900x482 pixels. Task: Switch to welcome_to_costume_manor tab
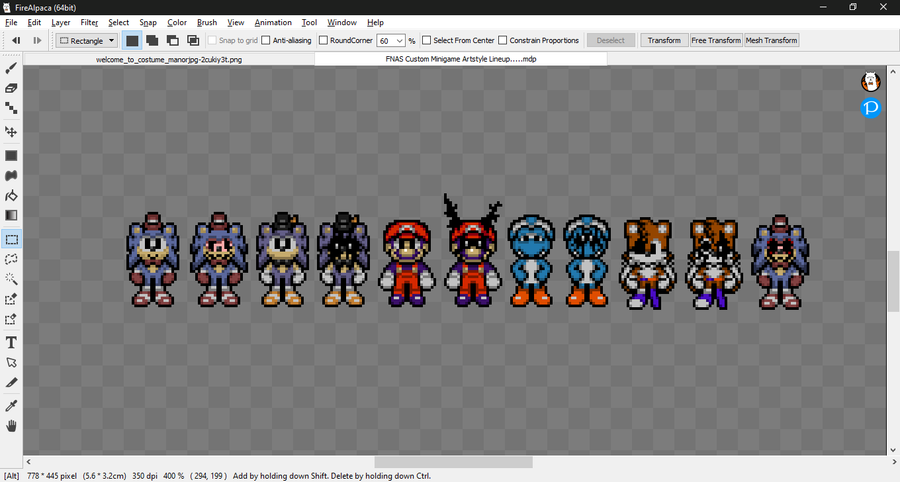[169, 59]
